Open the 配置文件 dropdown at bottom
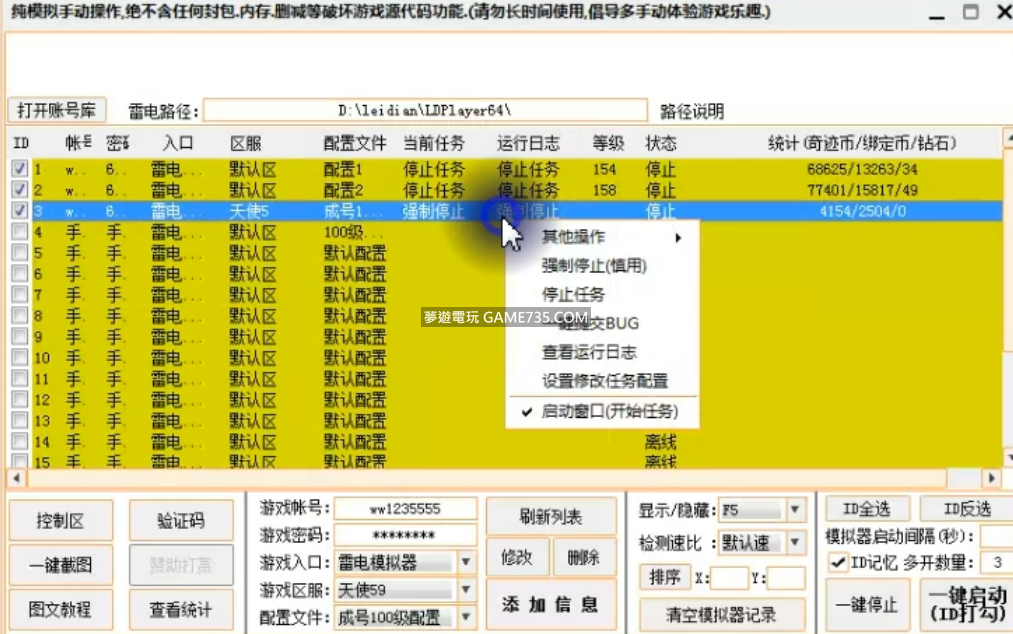Viewport: 1013px width, 634px height. [x=466, y=618]
